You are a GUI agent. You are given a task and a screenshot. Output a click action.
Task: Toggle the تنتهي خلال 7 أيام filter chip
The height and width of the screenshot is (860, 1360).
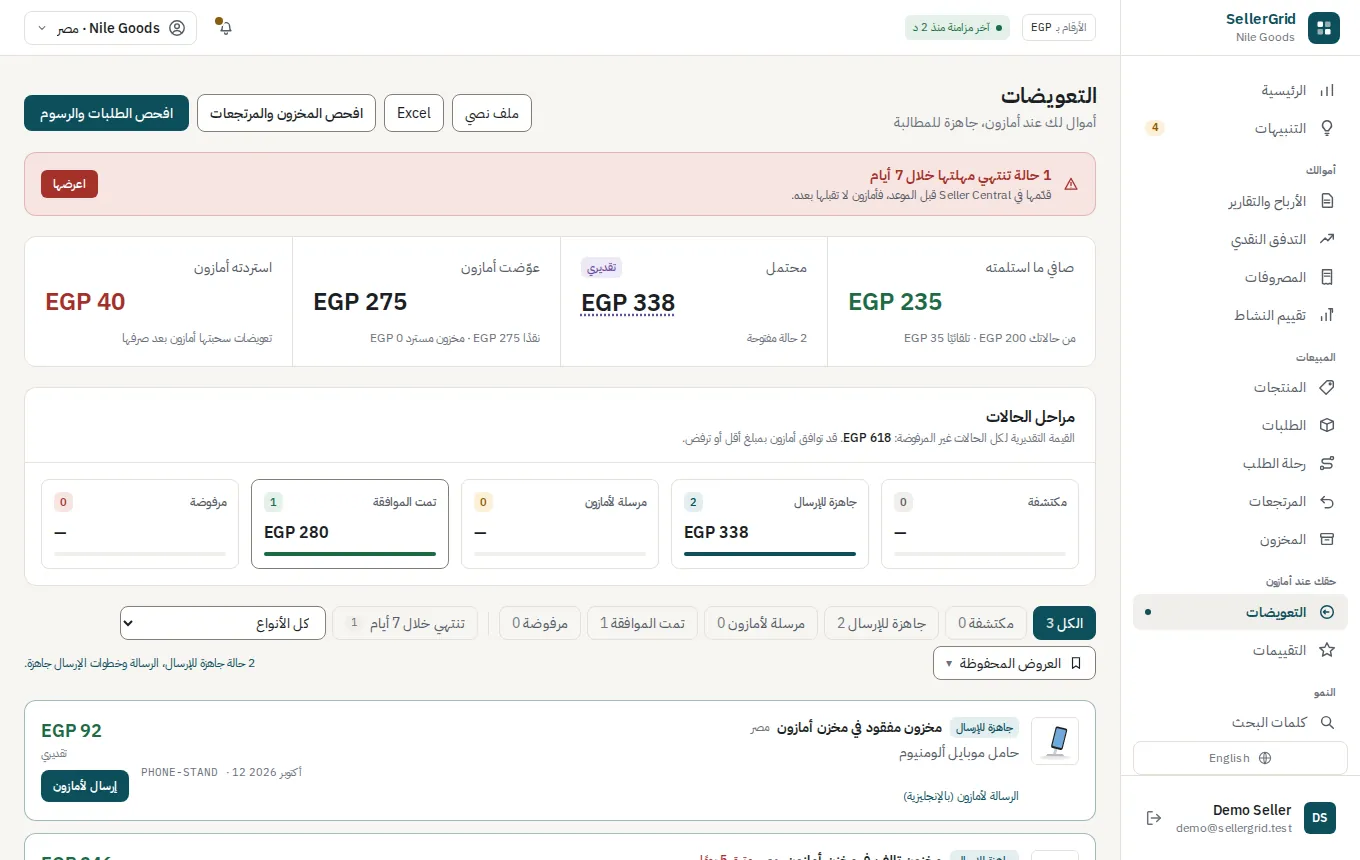coord(405,623)
